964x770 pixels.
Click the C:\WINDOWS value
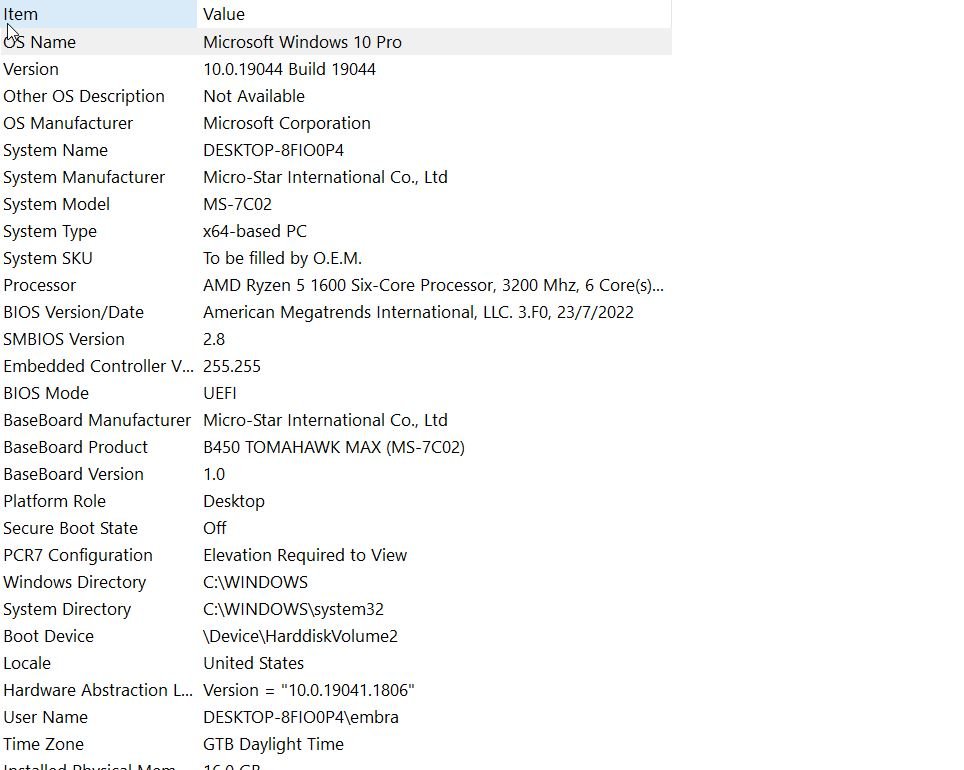pyautogui.click(x=256, y=583)
